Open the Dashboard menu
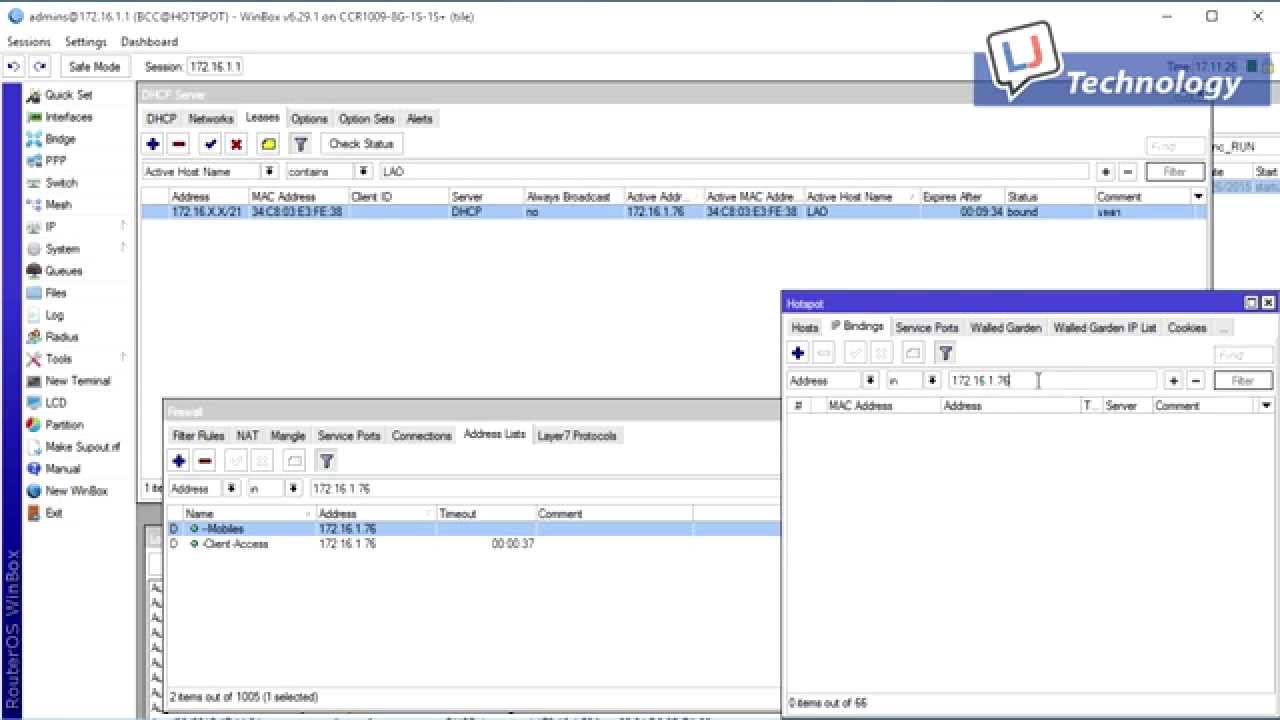The width and height of the screenshot is (1280, 720). coord(149,42)
